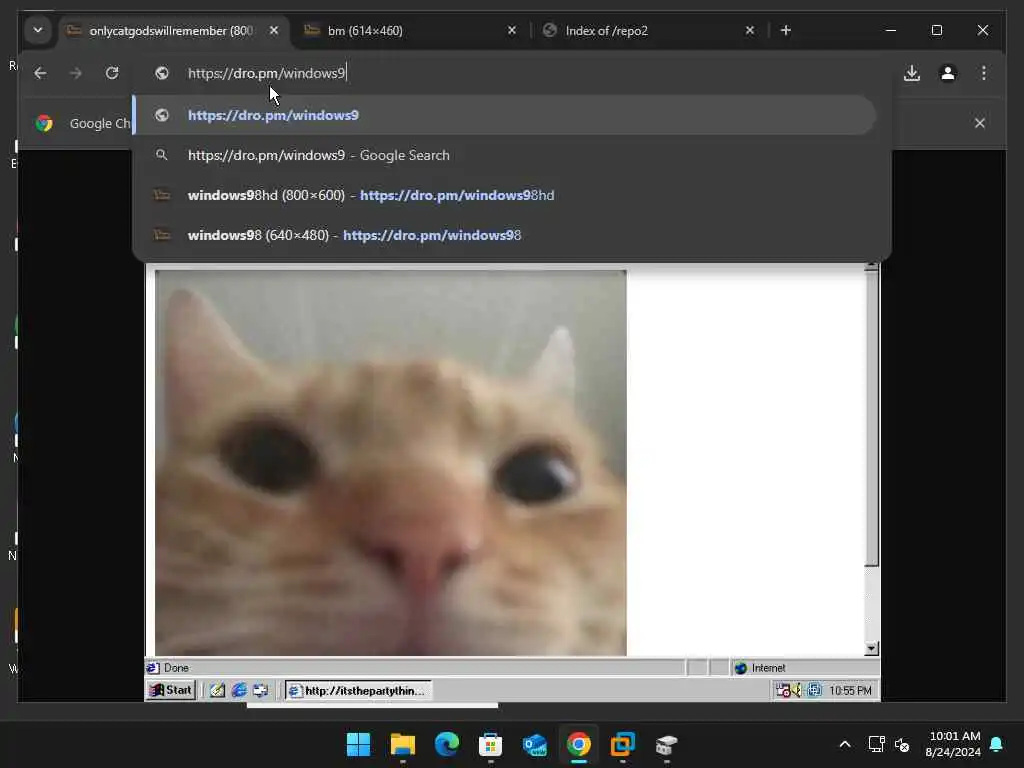The width and height of the screenshot is (1024, 768).
Task: Choose the Google Search suggestion row
Action: pos(504,155)
